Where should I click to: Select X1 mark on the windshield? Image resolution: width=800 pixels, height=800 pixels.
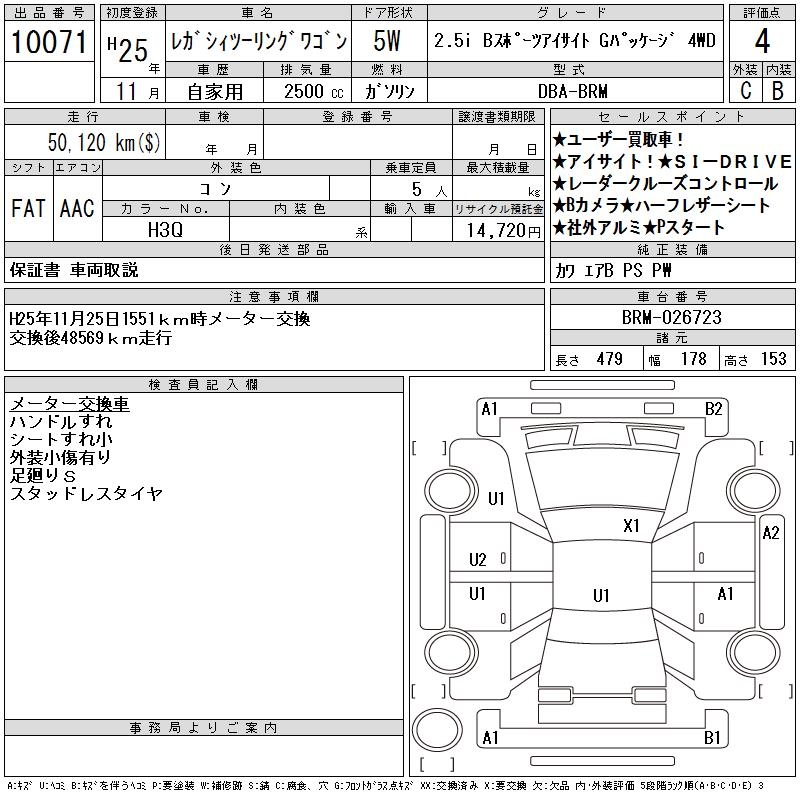point(631,526)
